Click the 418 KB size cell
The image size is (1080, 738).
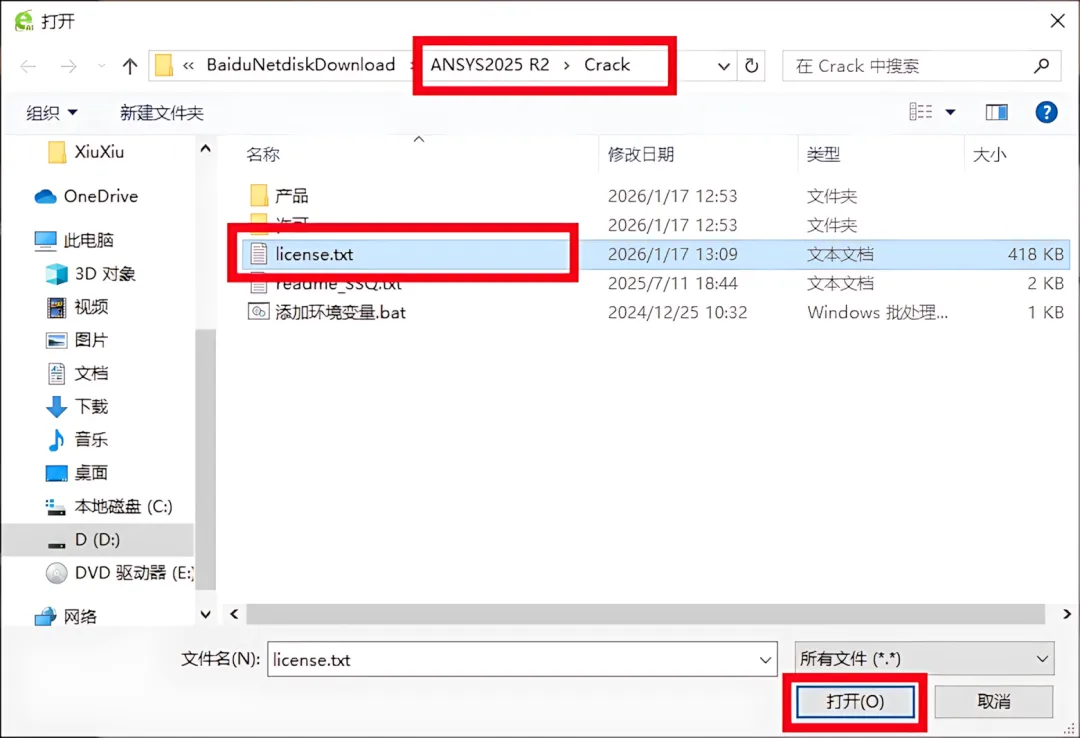click(1035, 254)
